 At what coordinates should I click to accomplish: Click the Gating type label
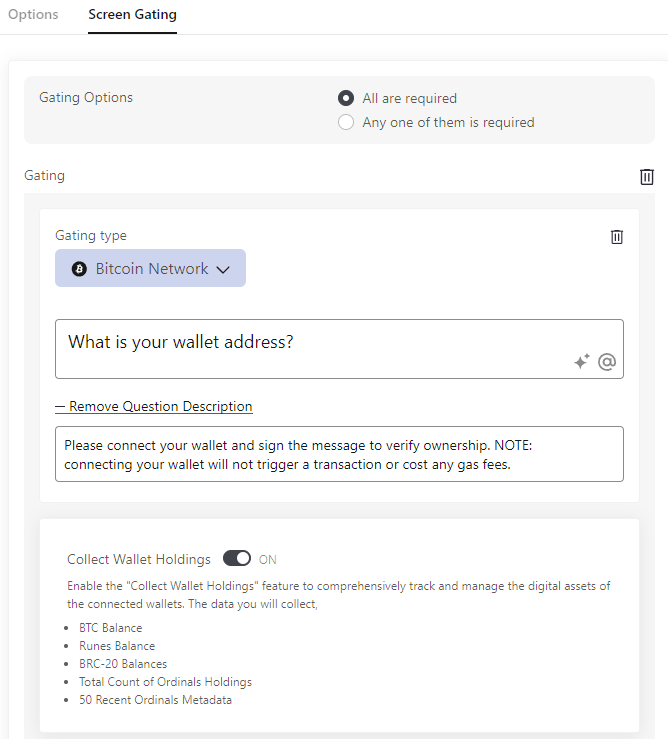point(91,236)
